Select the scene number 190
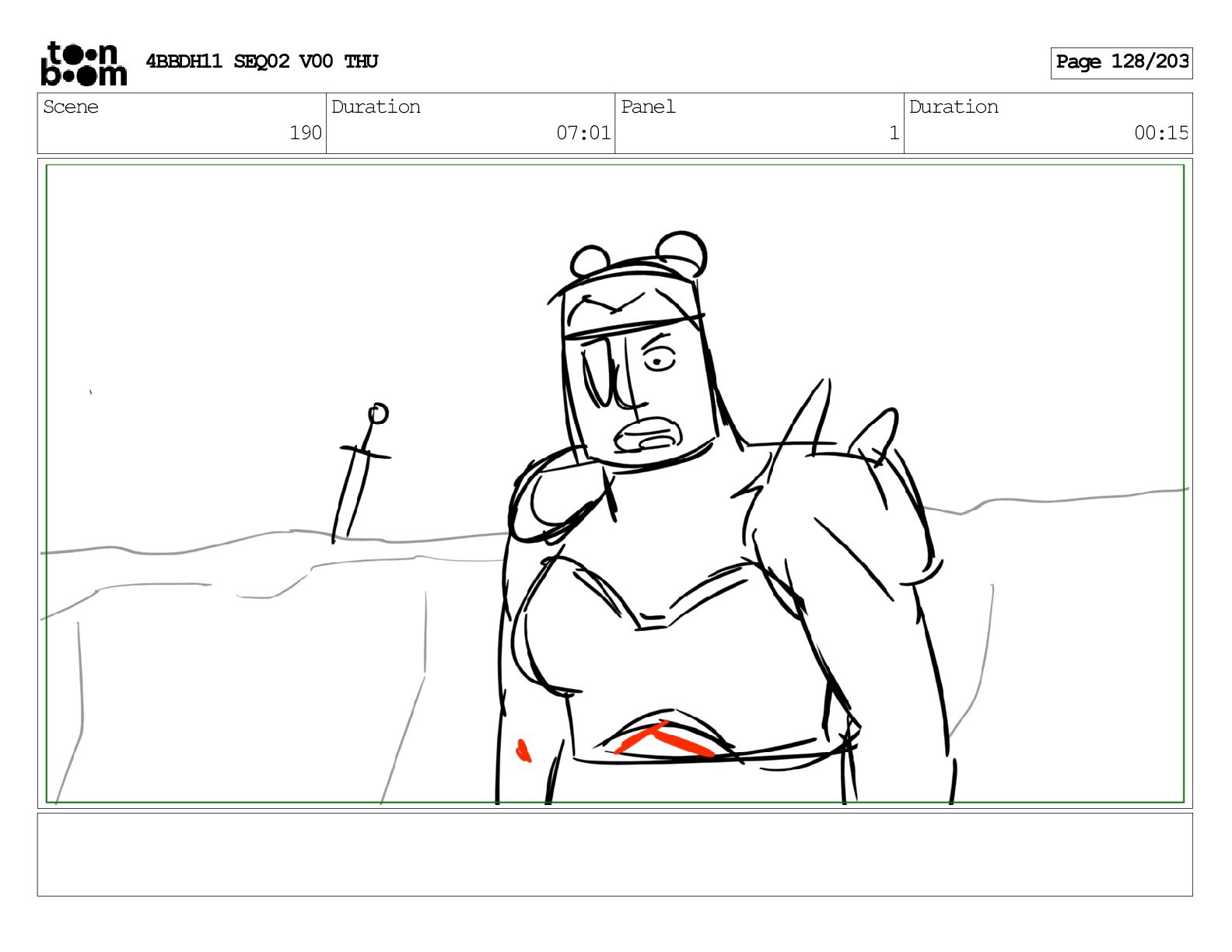The height and width of the screenshot is (952, 1232). coord(306,133)
